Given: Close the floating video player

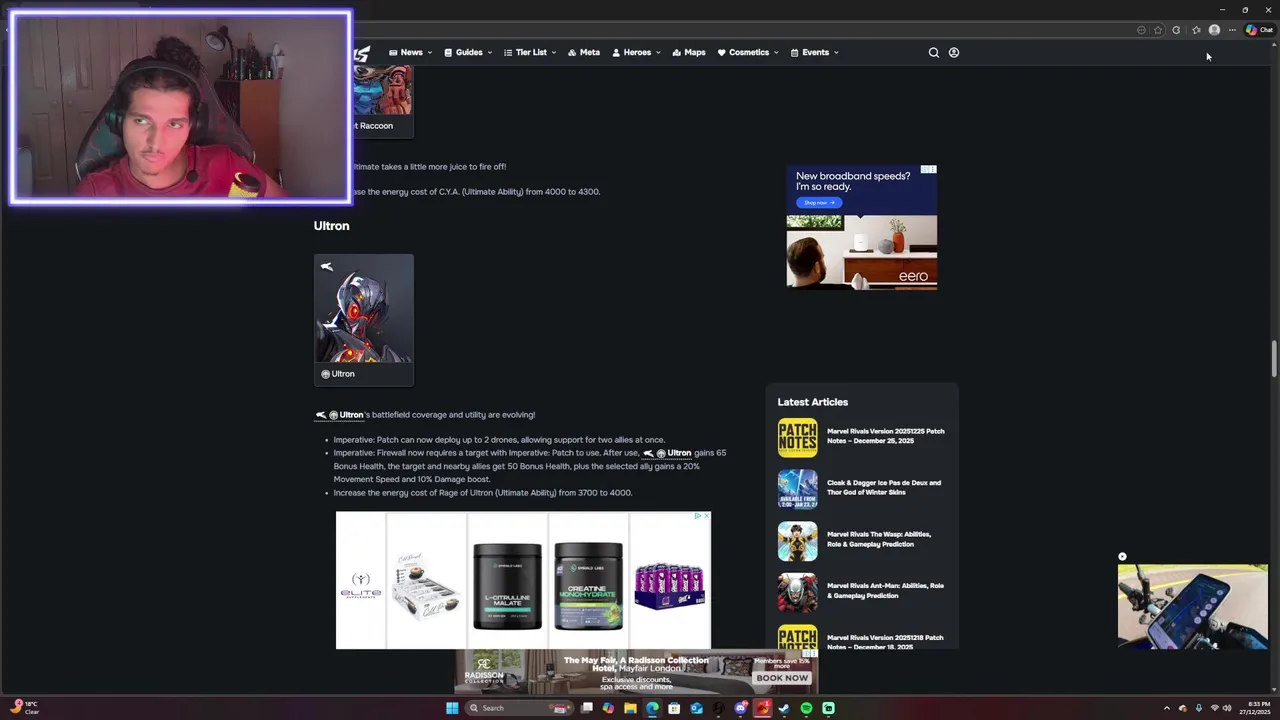Looking at the screenshot, I should (x=1122, y=557).
